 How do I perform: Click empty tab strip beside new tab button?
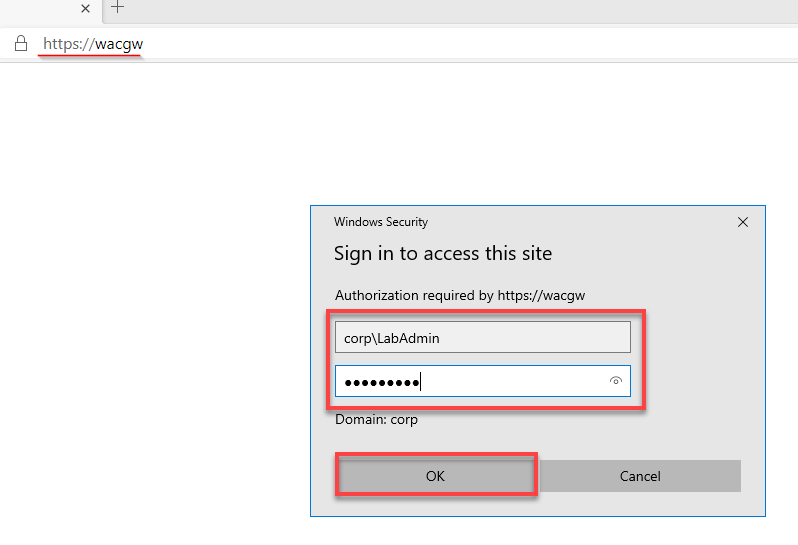pyautogui.click(x=458, y=10)
